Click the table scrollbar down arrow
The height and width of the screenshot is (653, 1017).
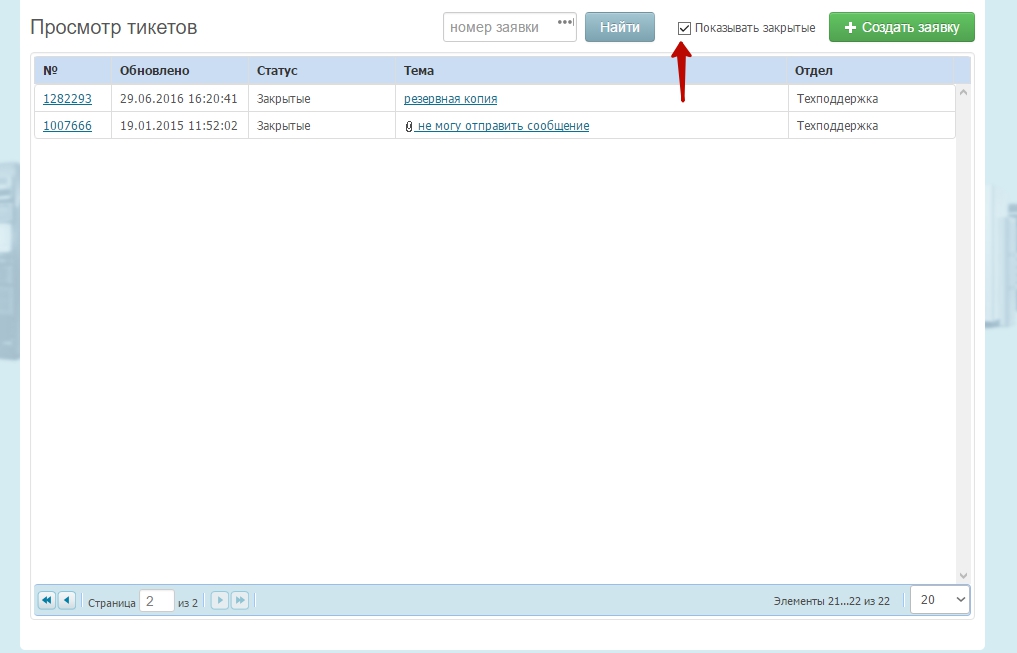[x=963, y=576]
